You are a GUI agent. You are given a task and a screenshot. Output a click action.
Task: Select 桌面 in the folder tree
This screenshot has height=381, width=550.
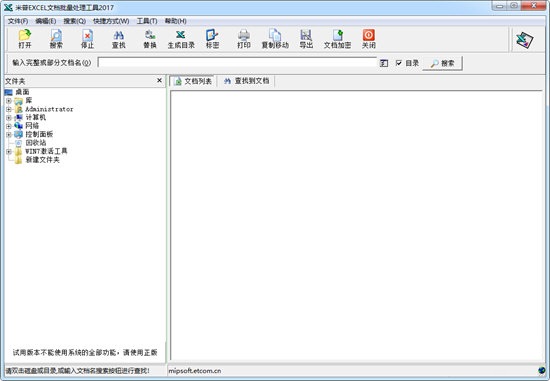click(22, 92)
